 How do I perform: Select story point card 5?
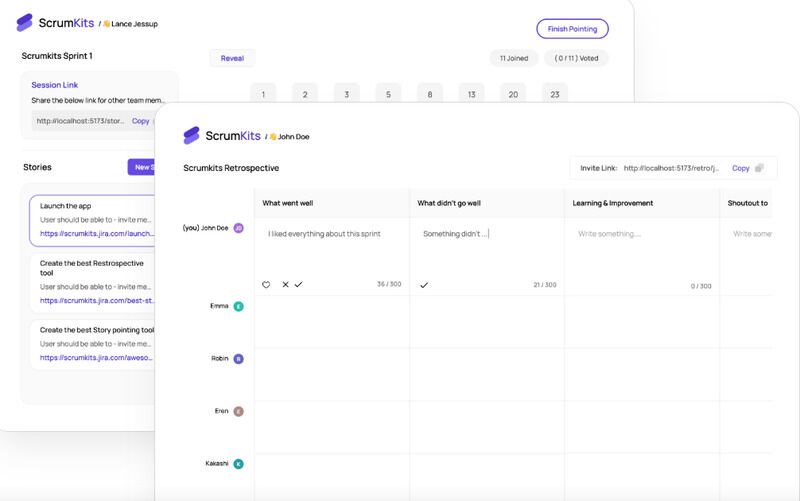pyautogui.click(x=388, y=94)
